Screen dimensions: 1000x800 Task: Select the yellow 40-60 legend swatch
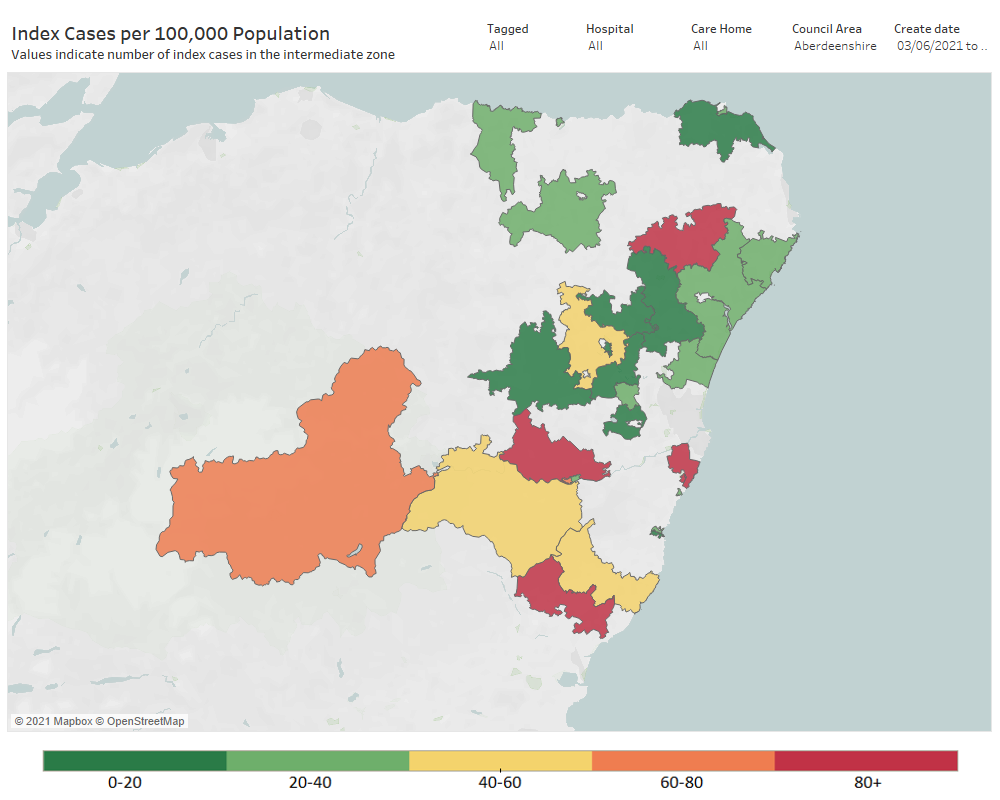(x=501, y=760)
